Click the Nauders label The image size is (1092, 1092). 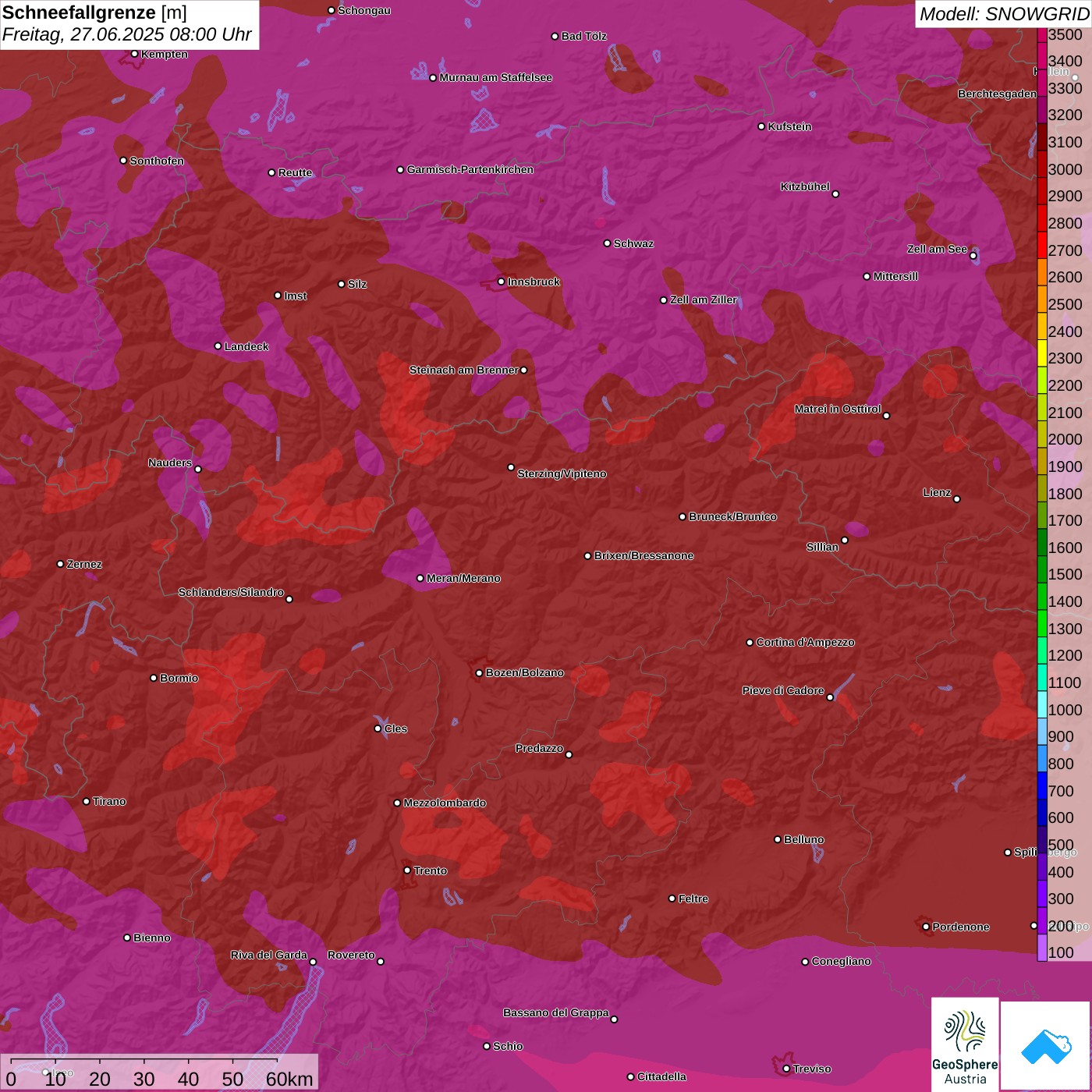click(x=170, y=463)
